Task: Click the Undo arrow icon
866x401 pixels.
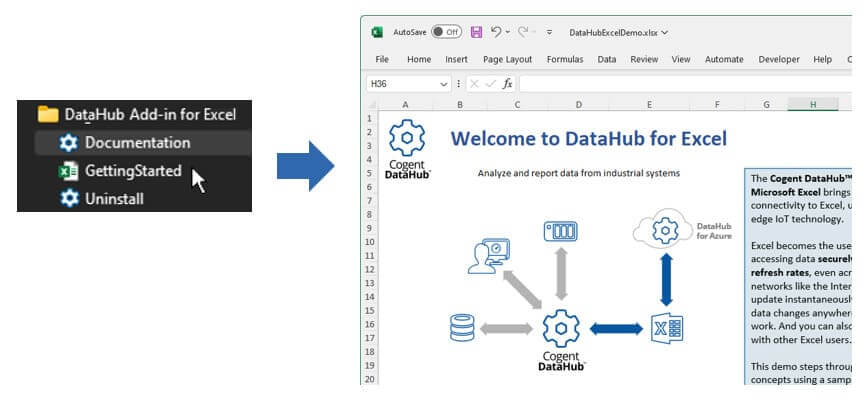Action: coord(495,32)
